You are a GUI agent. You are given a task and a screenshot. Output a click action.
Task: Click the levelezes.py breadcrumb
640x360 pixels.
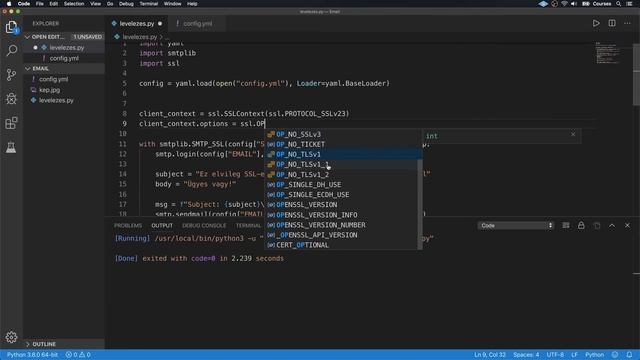pos(139,37)
